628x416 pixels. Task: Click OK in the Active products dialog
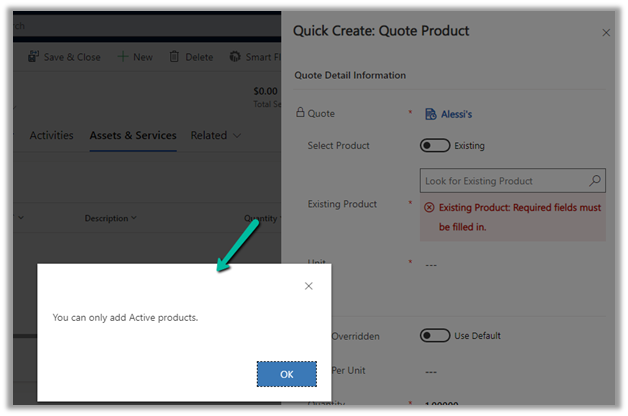coord(286,374)
